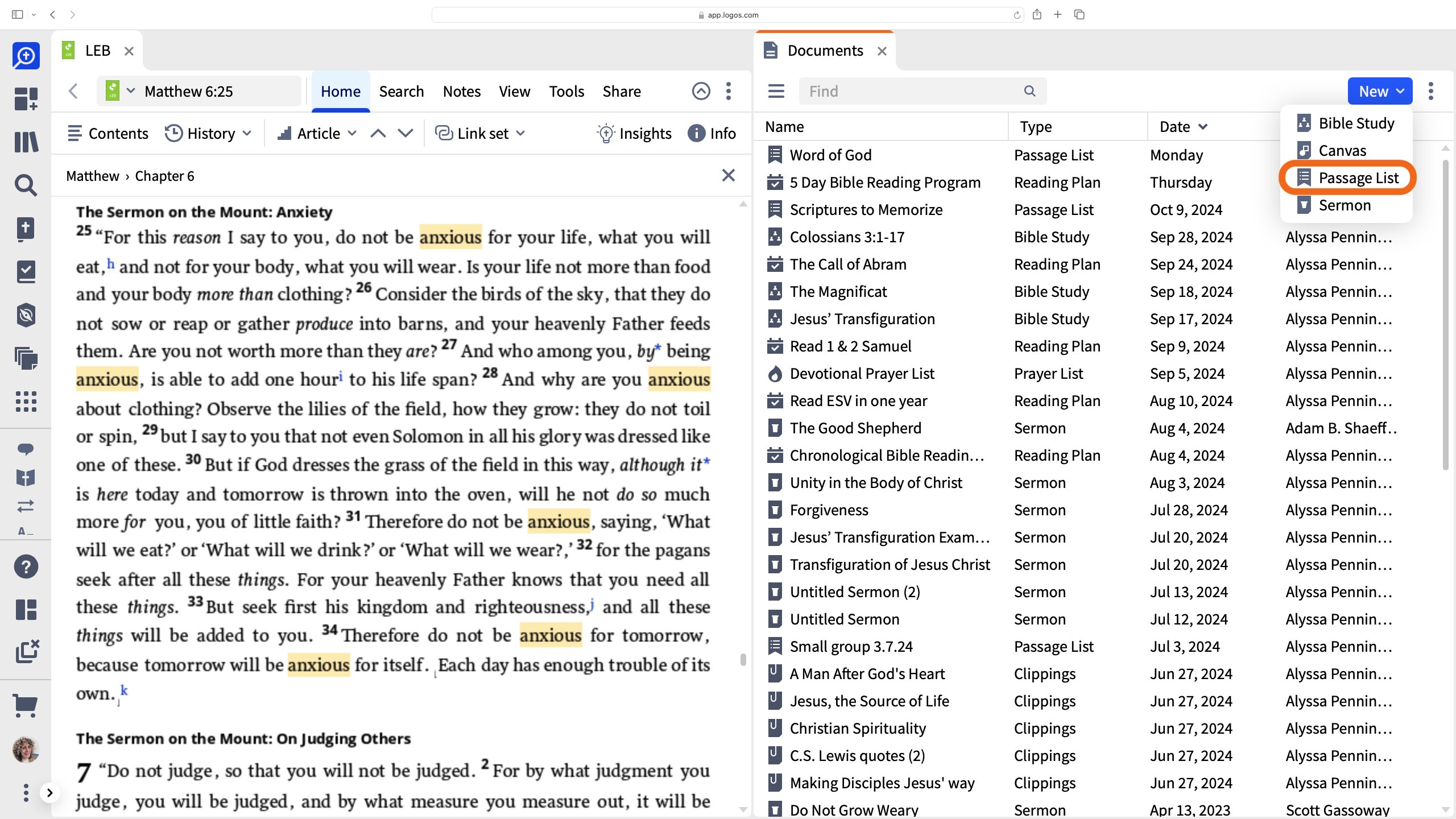Click the close-all-panels sidebar icon
This screenshot has height=819, width=1456.
pyautogui.click(x=27, y=652)
